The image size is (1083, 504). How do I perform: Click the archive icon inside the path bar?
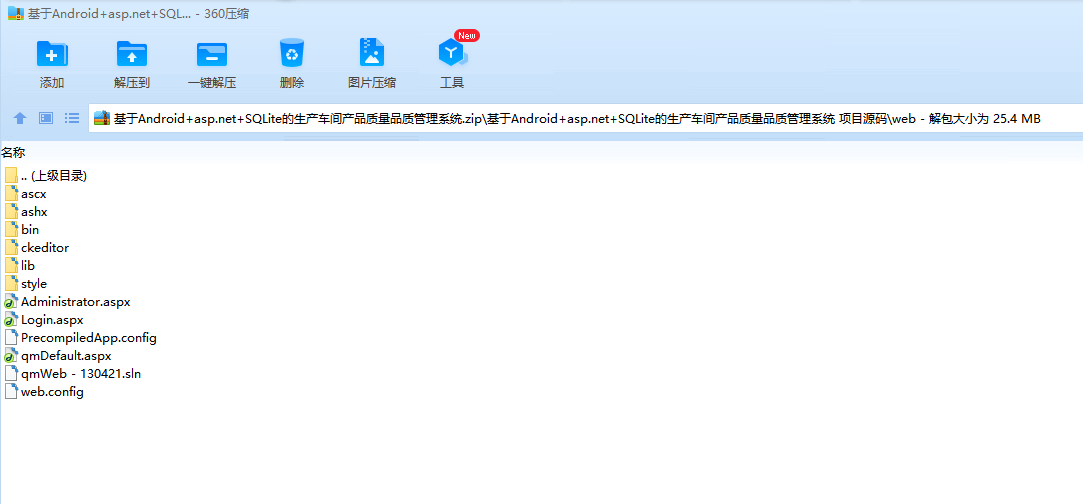(x=102, y=118)
